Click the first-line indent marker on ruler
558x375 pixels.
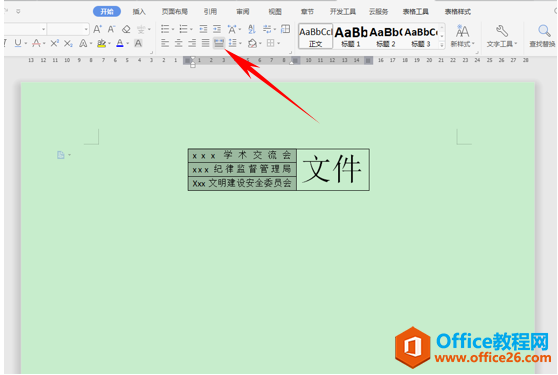click(193, 58)
